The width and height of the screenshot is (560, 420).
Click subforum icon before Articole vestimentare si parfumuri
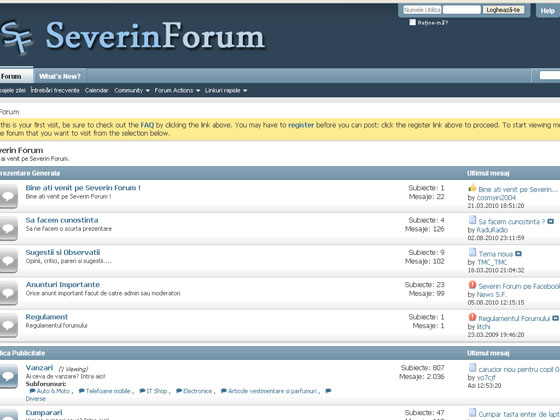coord(224,391)
